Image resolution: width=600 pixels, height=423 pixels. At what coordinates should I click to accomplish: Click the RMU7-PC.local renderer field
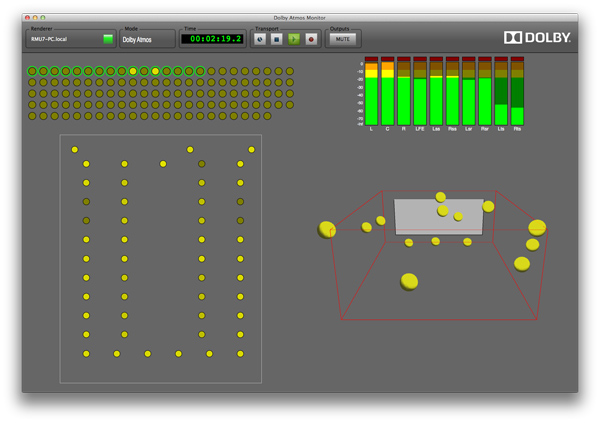coord(71,39)
